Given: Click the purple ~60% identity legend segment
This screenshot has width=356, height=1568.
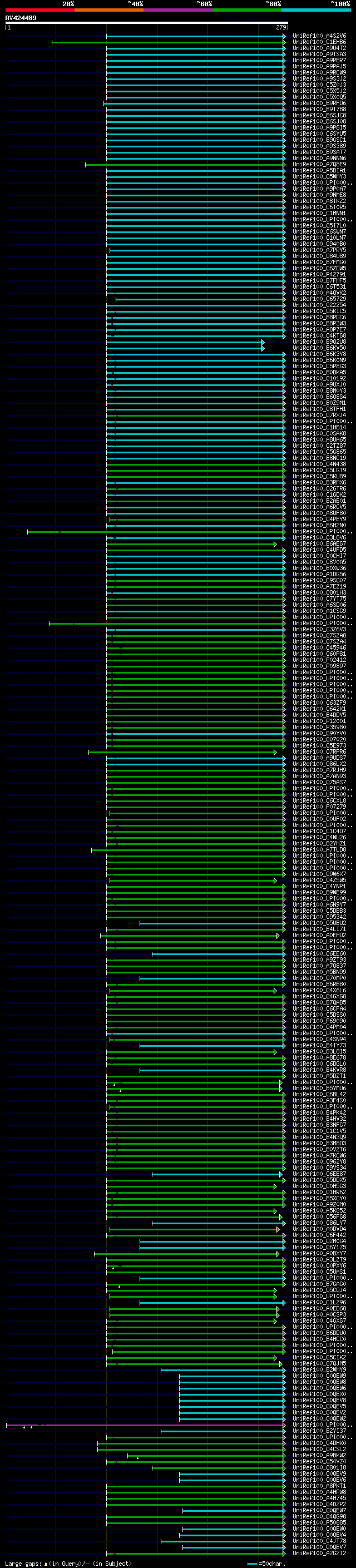Looking at the screenshot, I should [179, 10].
